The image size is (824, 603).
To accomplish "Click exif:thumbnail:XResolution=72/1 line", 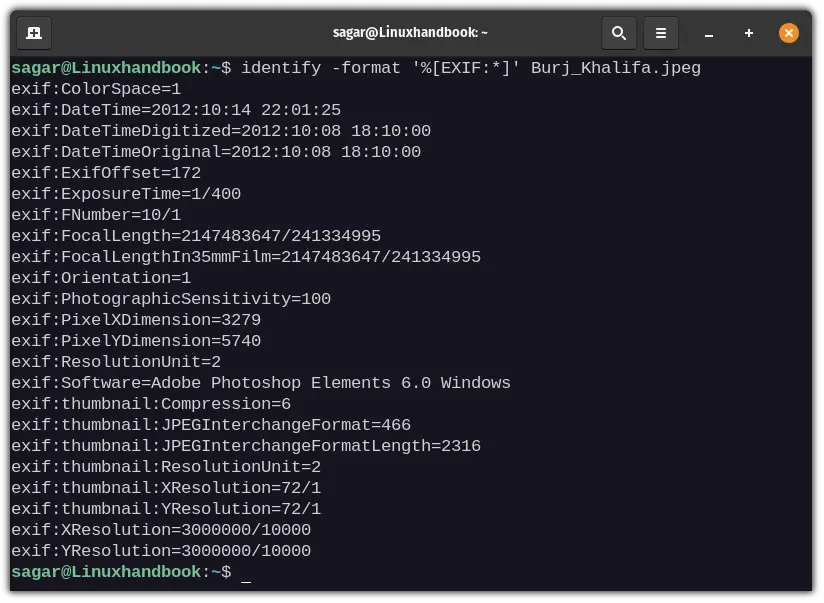I will coord(166,488).
